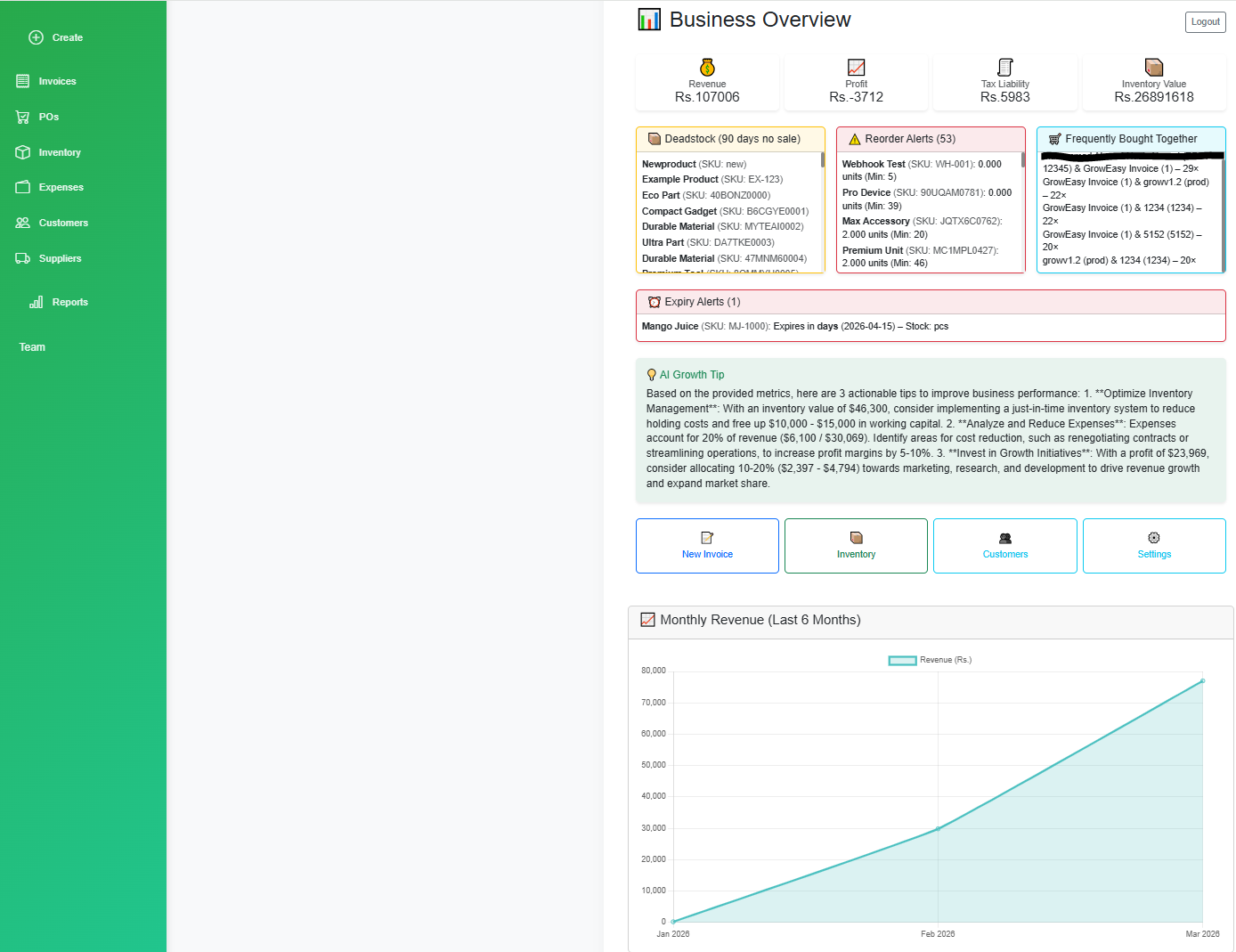Select the "Example Product" deadstock entry

click(x=712, y=179)
